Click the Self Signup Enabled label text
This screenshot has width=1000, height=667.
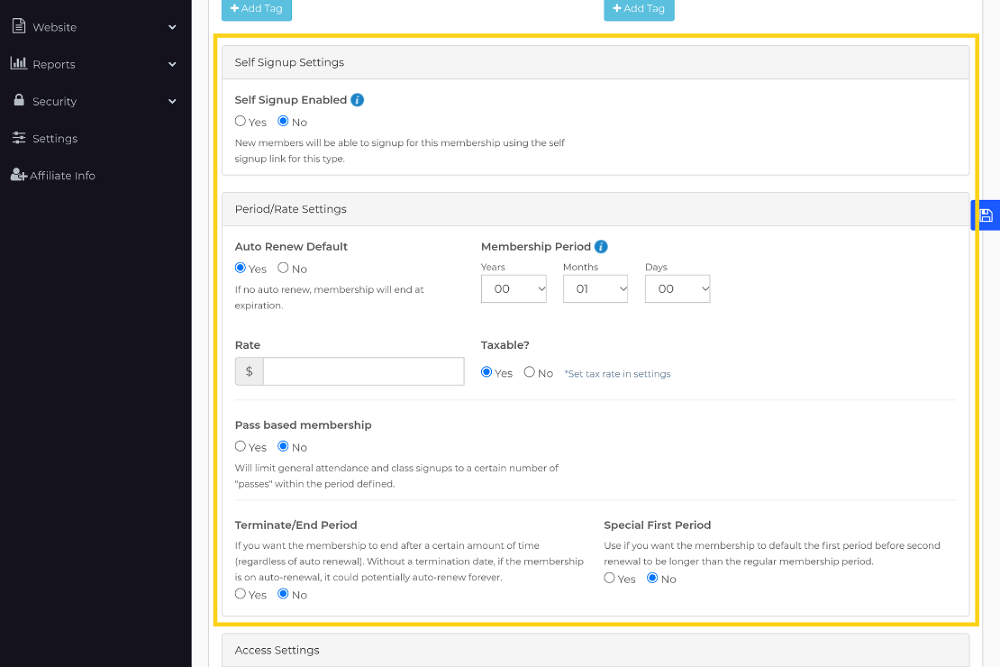pyautogui.click(x=291, y=100)
